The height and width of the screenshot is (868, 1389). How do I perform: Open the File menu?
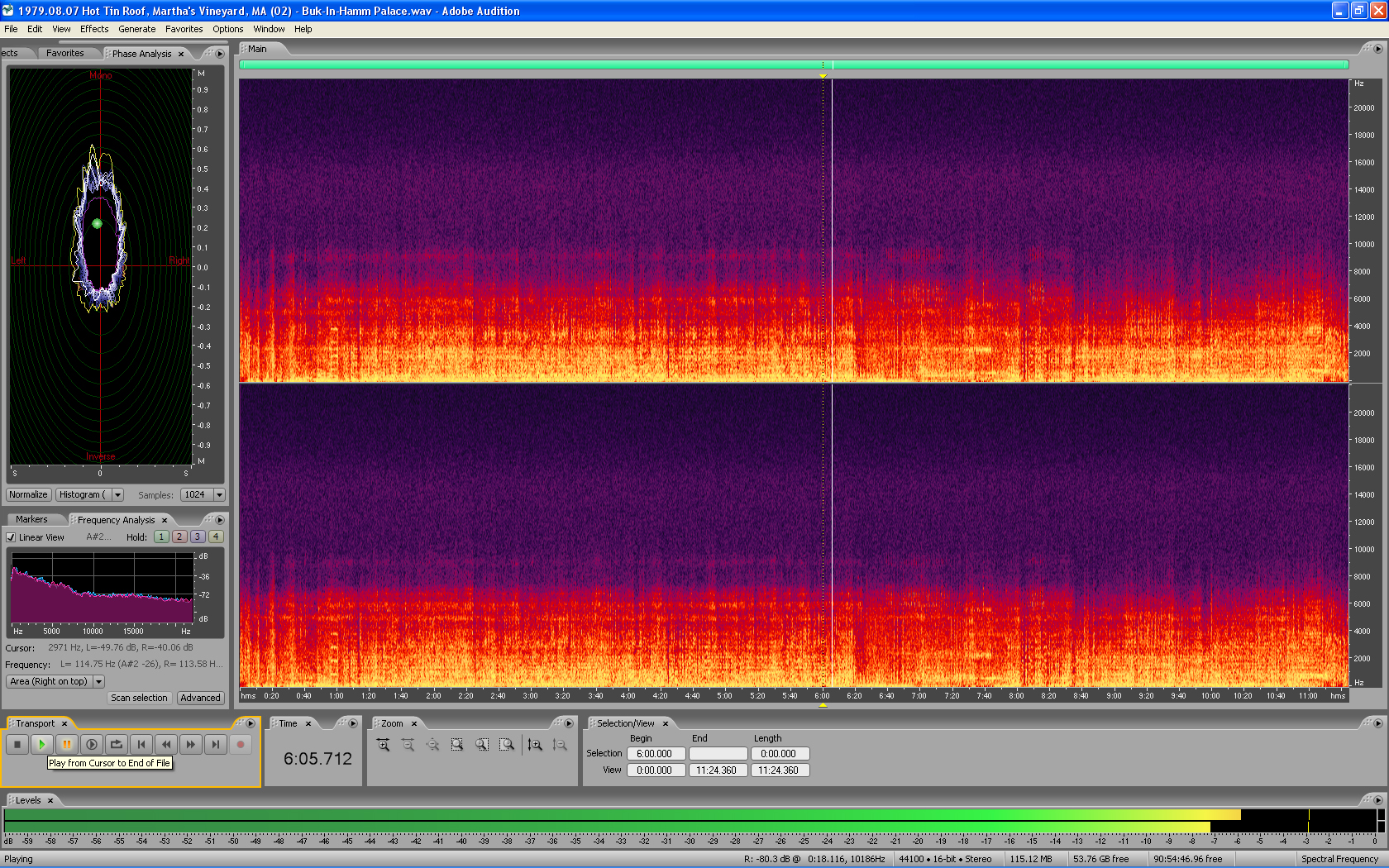(11, 29)
